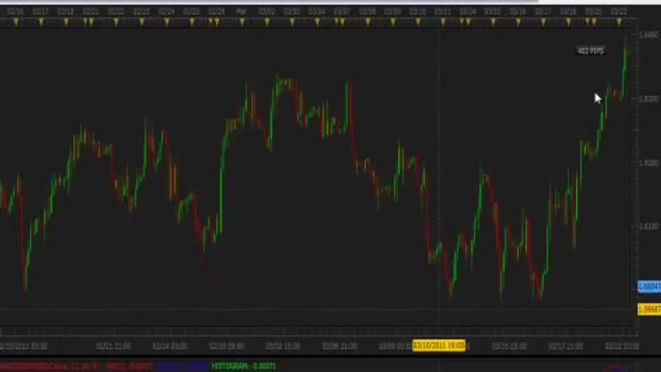
Task: Click the yellow marker below date 02/17
Action: (41, 21)
